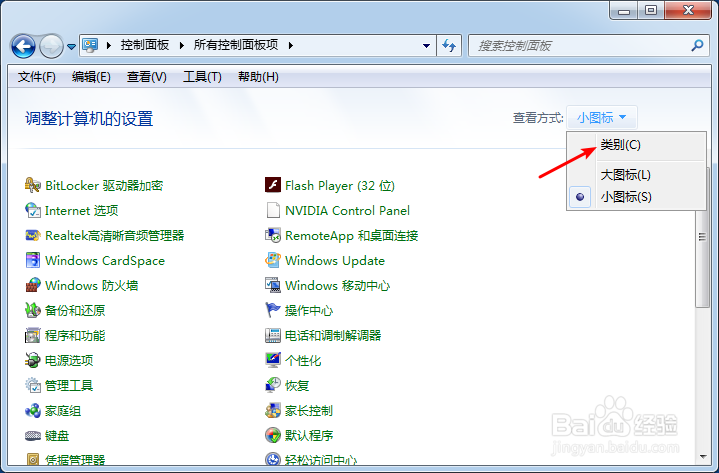
Task: Open the 帮助(H) menu
Action: coord(258,77)
